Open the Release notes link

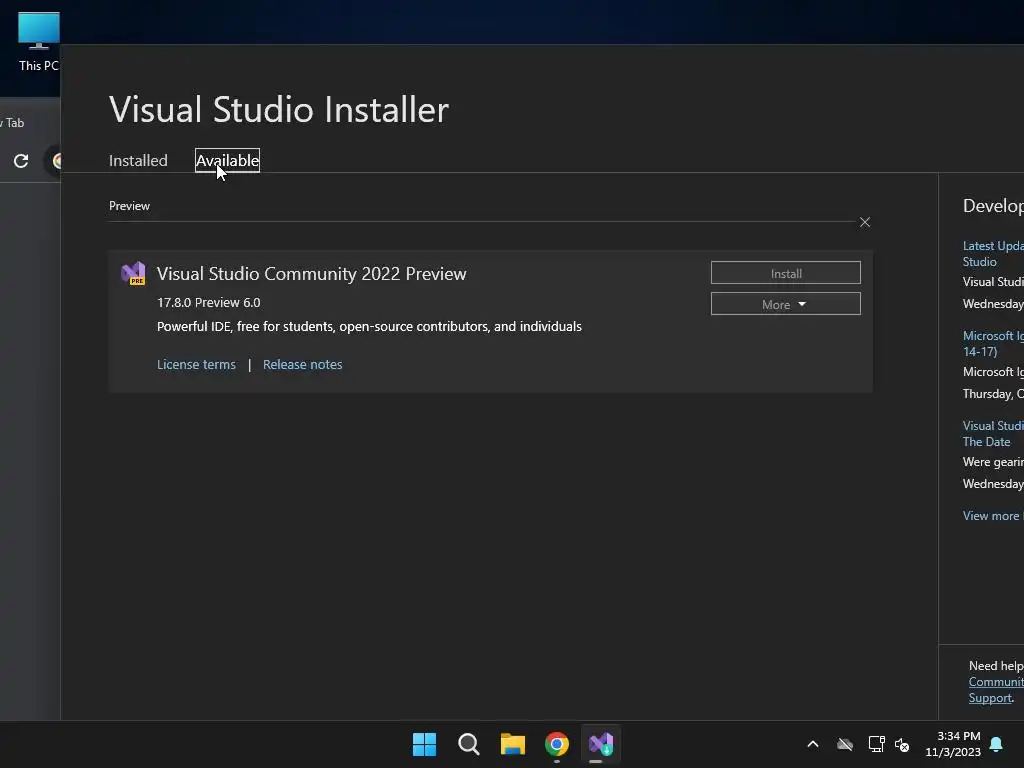coord(302,364)
